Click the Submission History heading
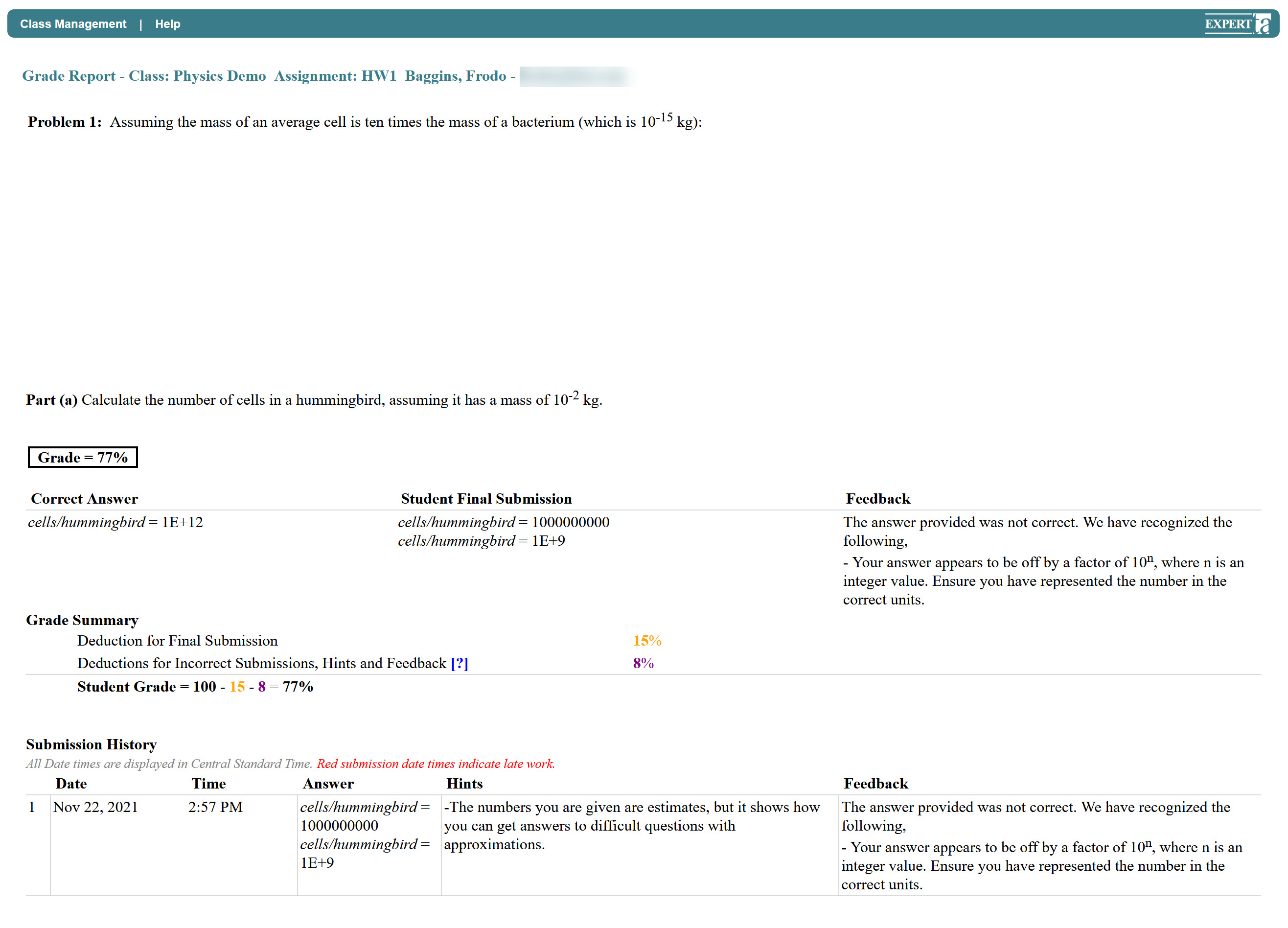This screenshot has width=1288, height=928. [92, 744]
